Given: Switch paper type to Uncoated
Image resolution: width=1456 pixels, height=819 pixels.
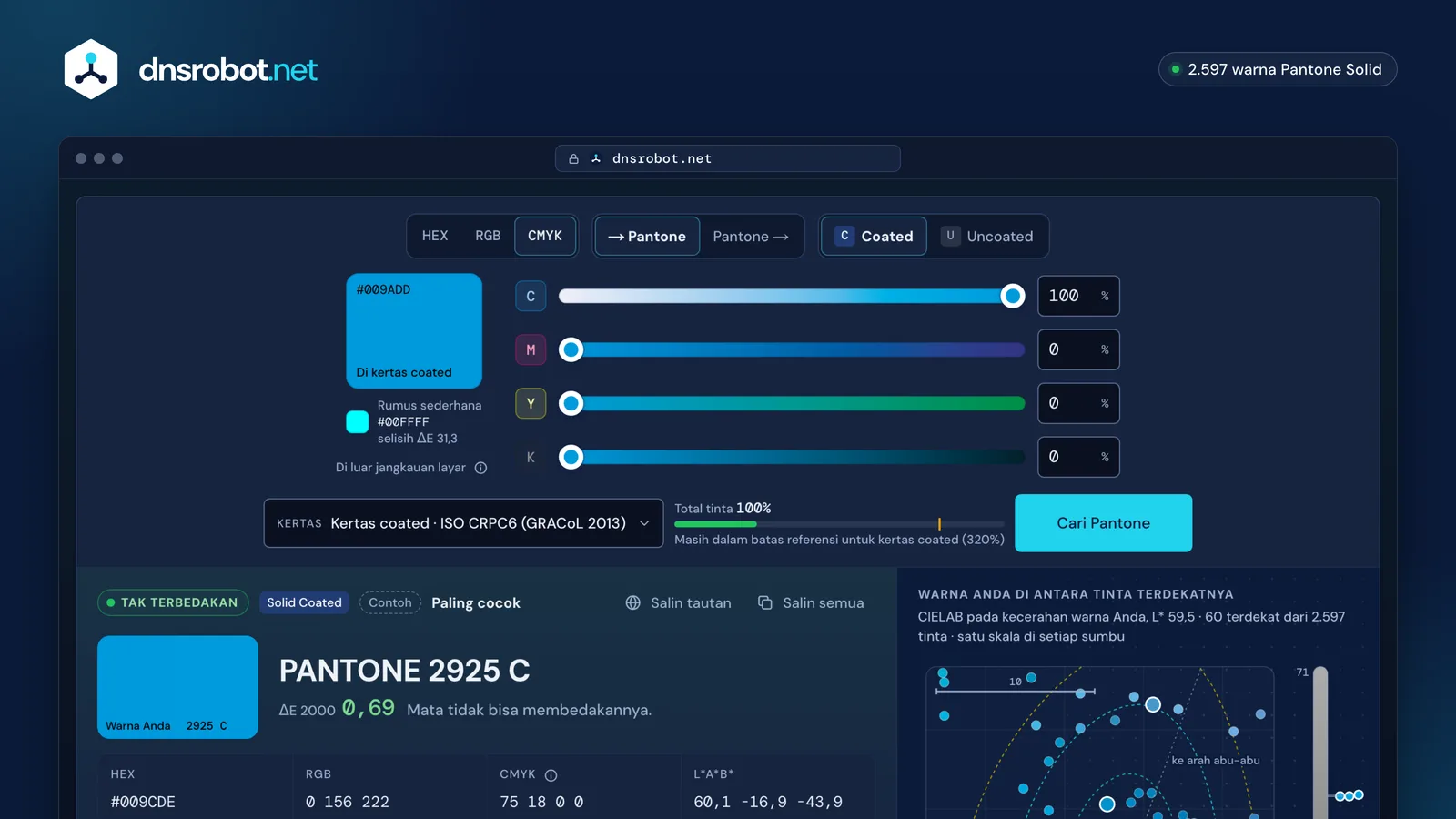Looking at the screenshot, I should coord(987,237).
